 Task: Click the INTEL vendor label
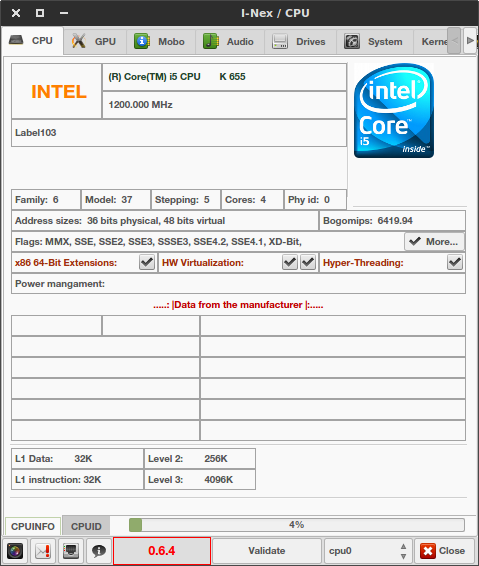point(58,91)
